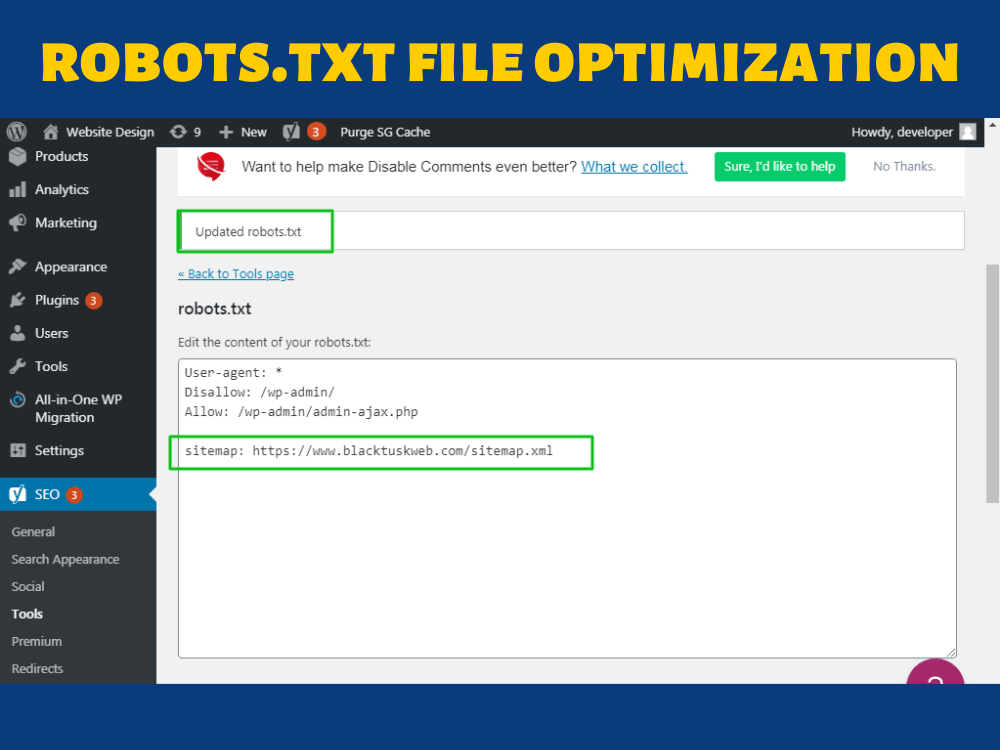Open the Analytics menu
This screenshot has height=750, width=1000.
(62, 189)
